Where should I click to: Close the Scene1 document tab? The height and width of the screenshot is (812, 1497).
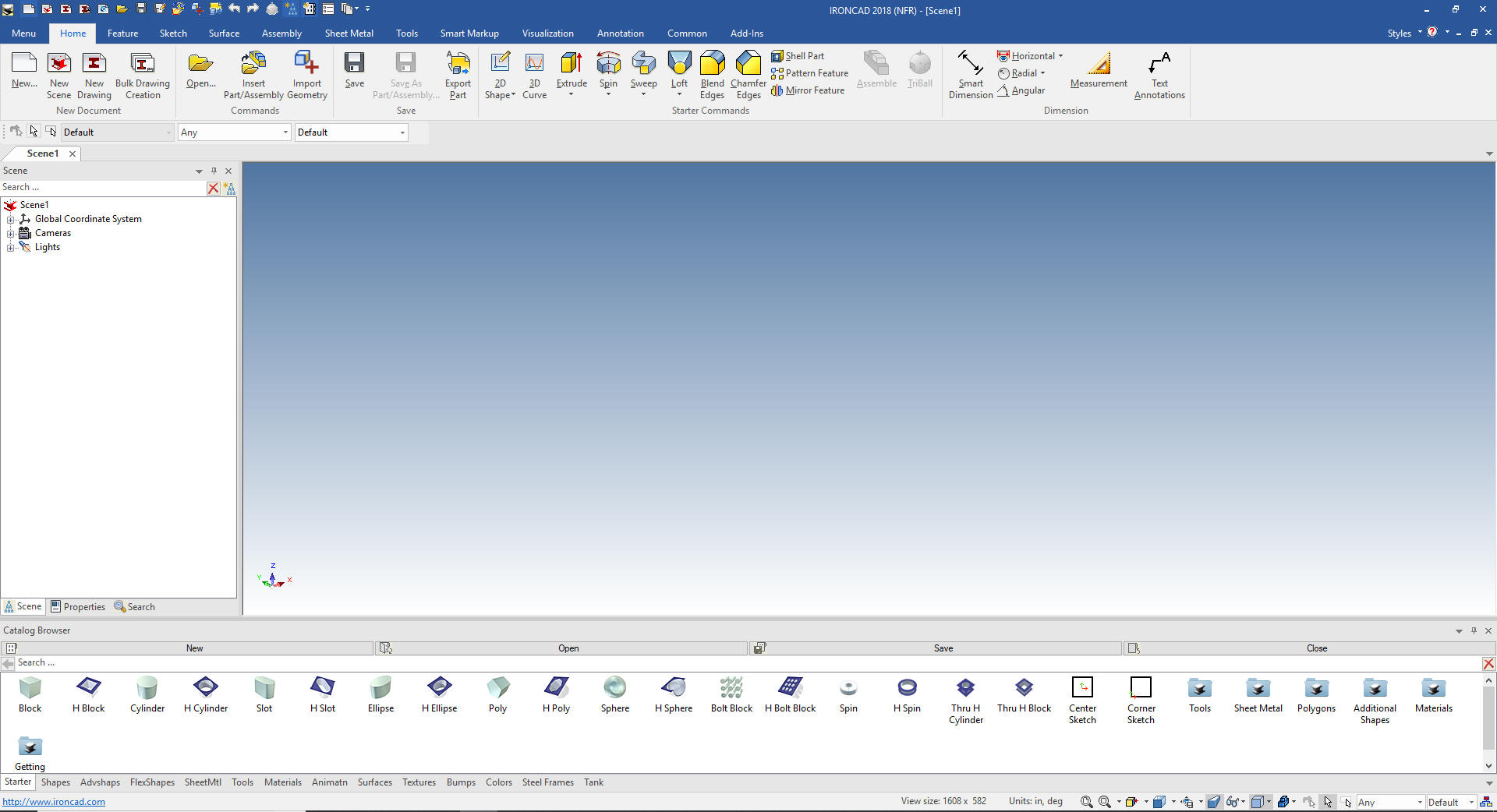(x=73, y=154)
